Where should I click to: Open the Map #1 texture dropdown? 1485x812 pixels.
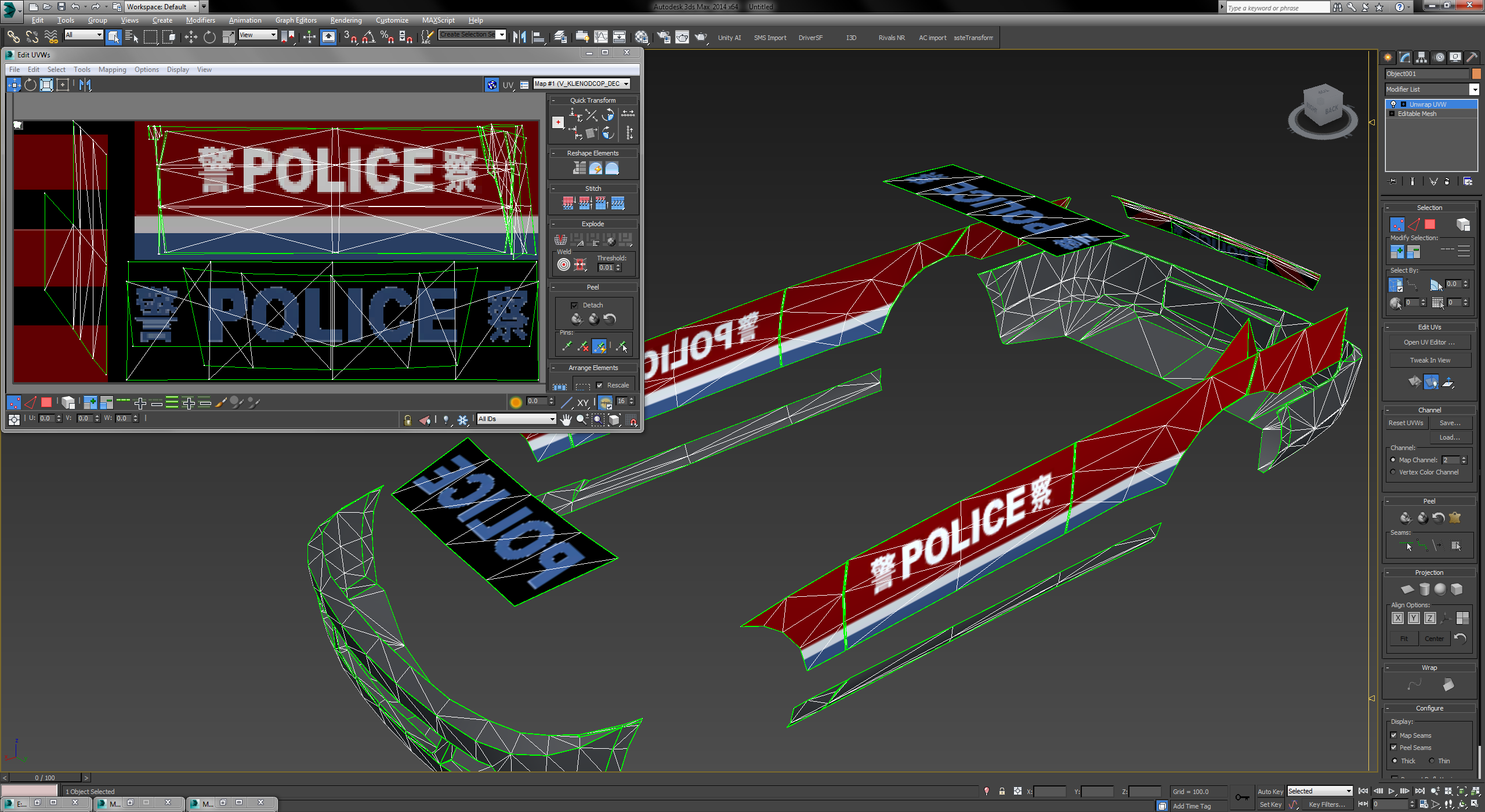[x=582, y=84]
